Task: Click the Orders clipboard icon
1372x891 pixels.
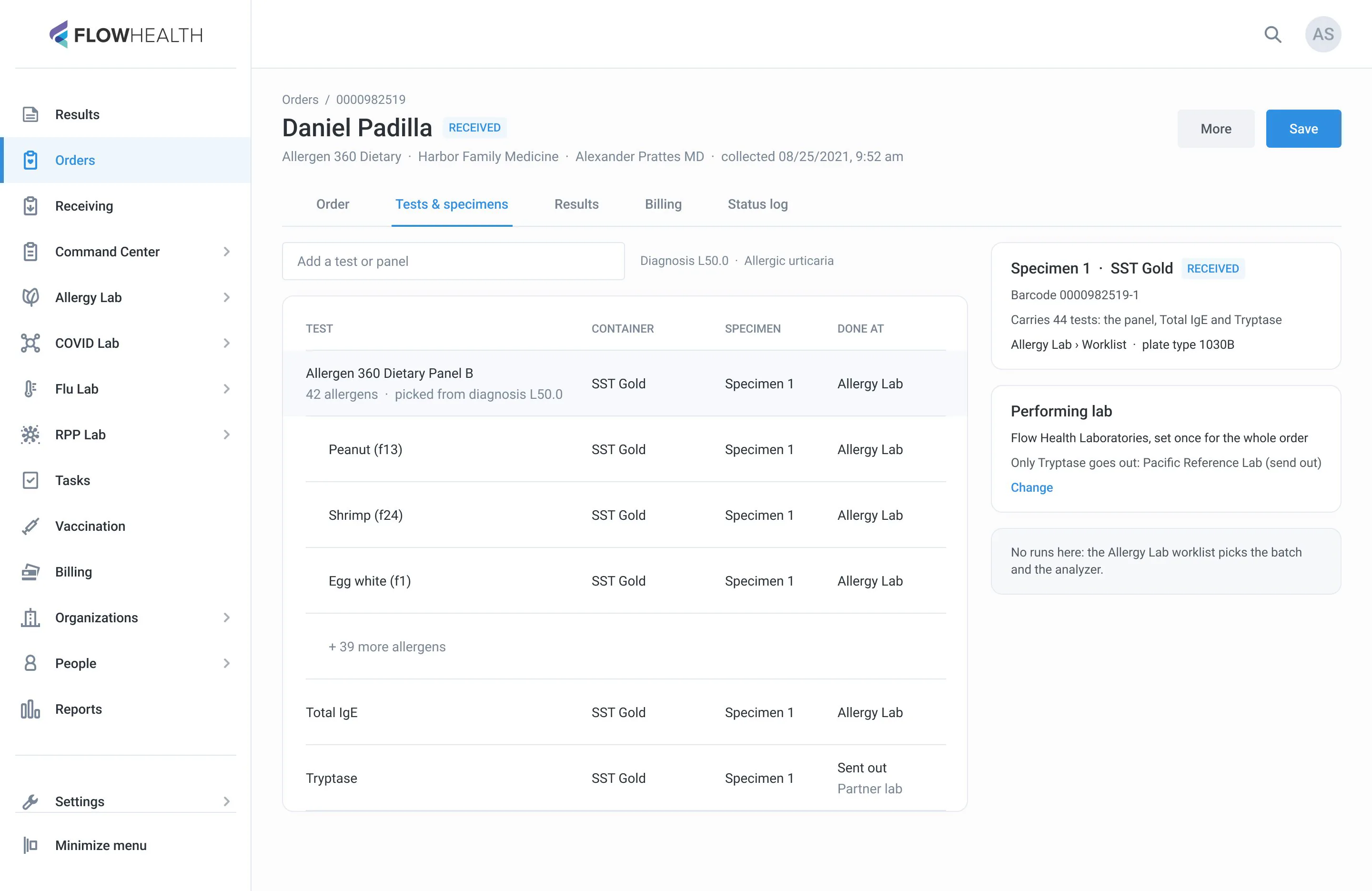Action: [30, 160]
